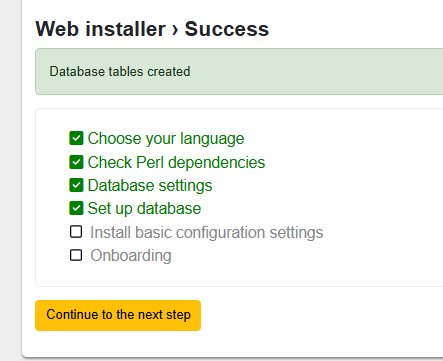Screen dimensions: 443x361
Task: Click the greyed Onboarding step label
Action: [131, 256]
